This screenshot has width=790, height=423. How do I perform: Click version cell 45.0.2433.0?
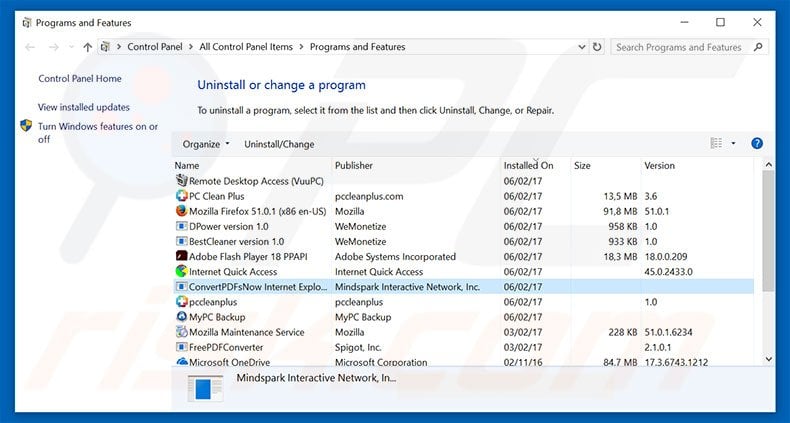point(669,271)
